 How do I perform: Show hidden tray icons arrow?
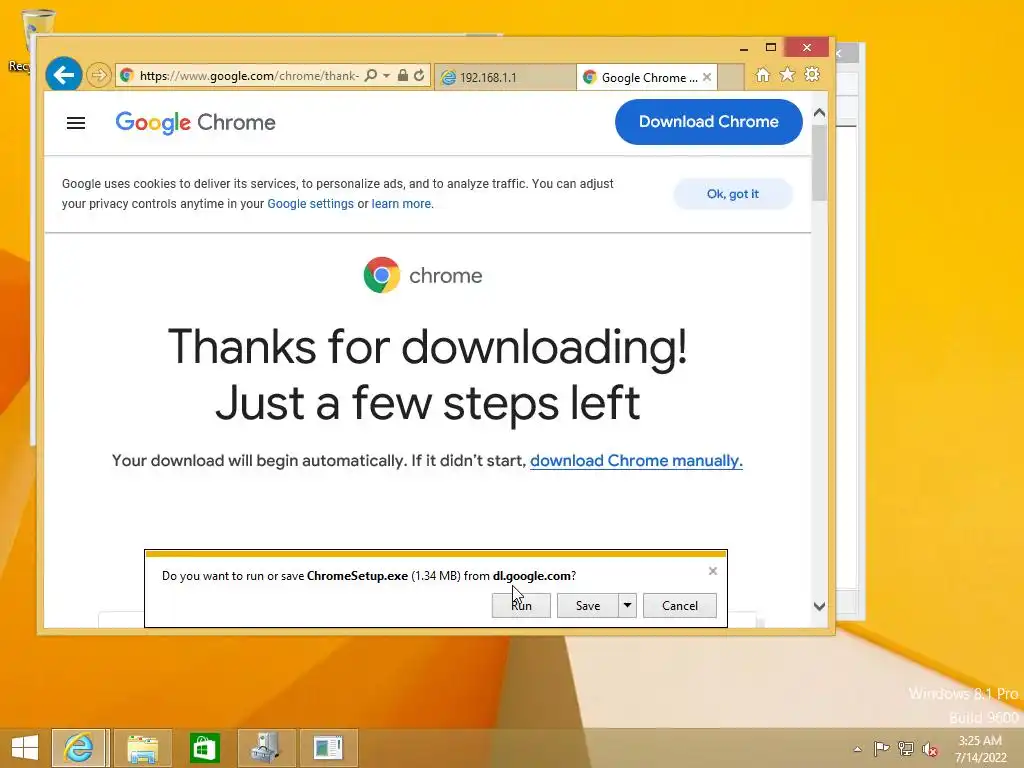pos(857,749)
